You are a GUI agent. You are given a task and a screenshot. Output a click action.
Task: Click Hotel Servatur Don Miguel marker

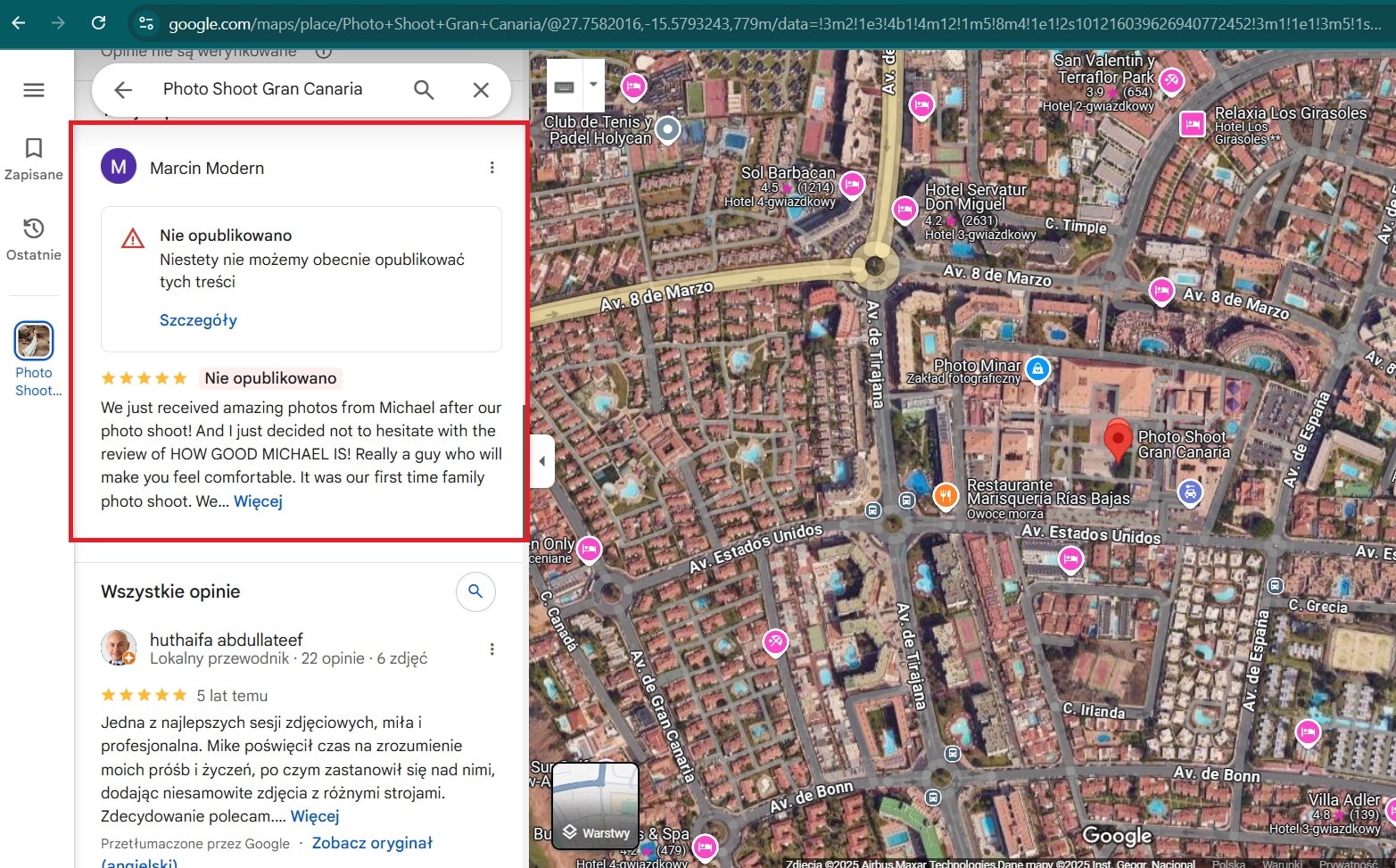[x=905, y=210]
